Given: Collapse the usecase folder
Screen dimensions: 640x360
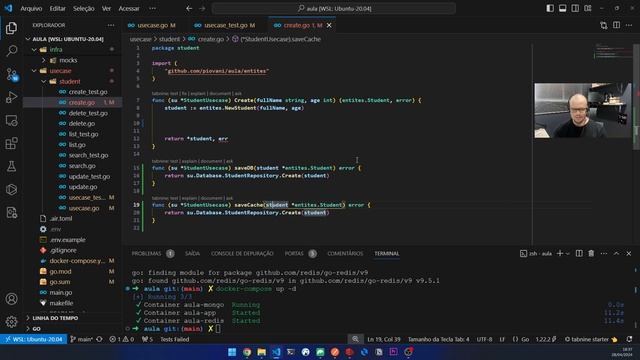Looking at the screenshot, I should (x=34, y=71).
